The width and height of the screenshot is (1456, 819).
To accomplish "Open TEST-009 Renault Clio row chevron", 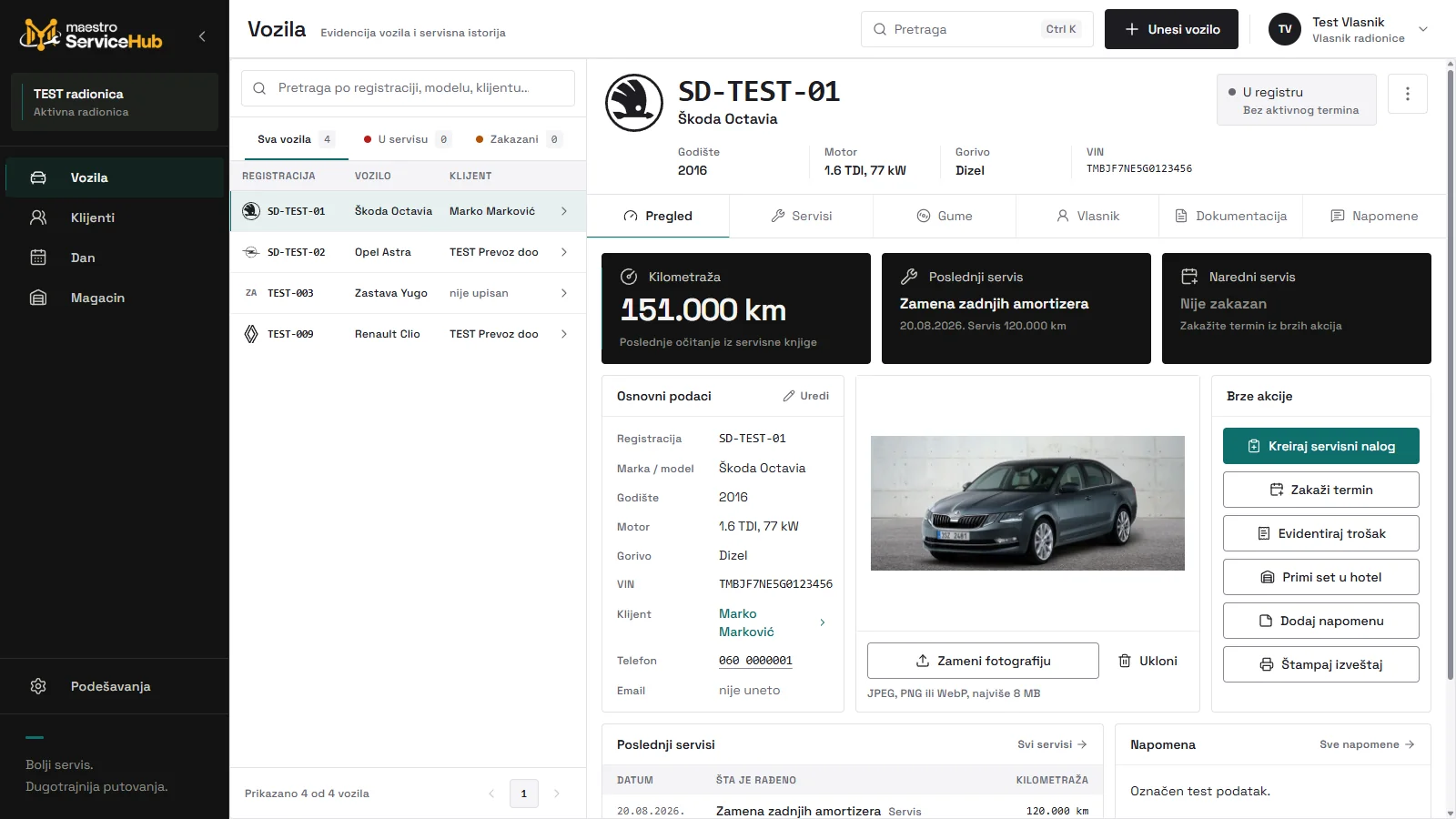I will [x=564, y=334].
